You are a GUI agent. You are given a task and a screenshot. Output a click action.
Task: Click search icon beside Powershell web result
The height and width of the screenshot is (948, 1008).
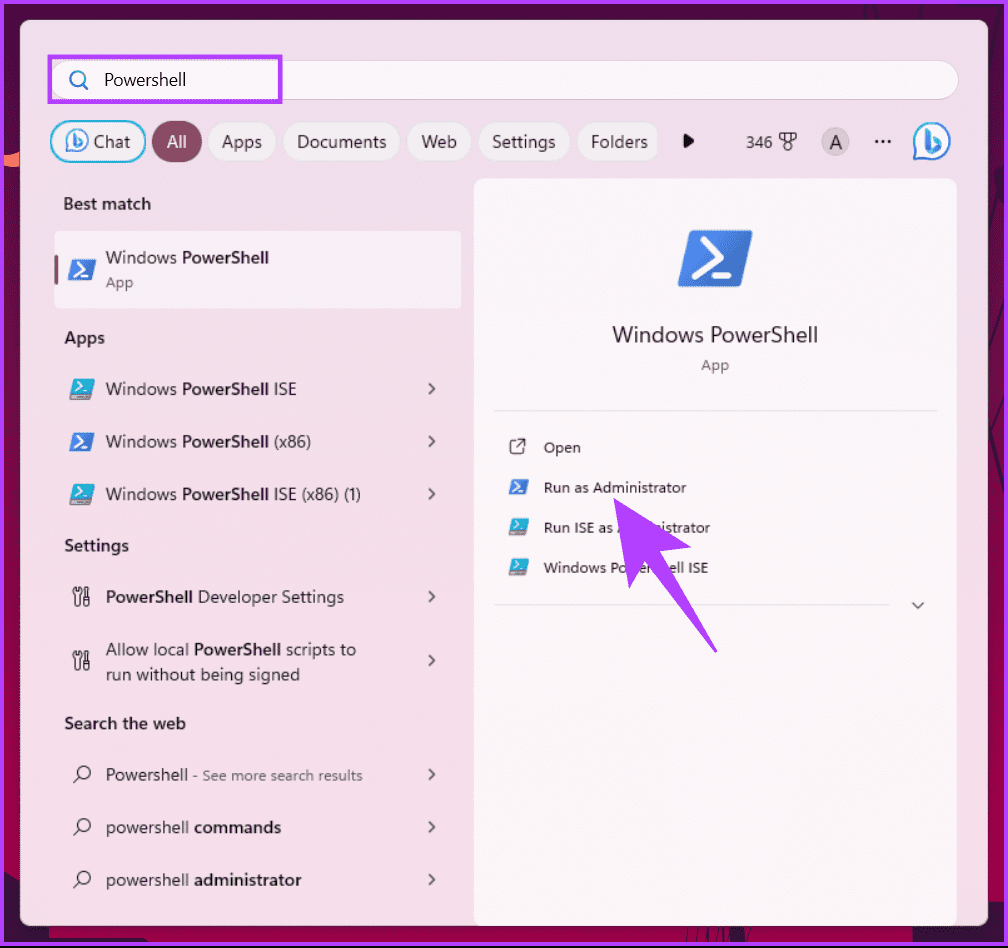point(82,774)
